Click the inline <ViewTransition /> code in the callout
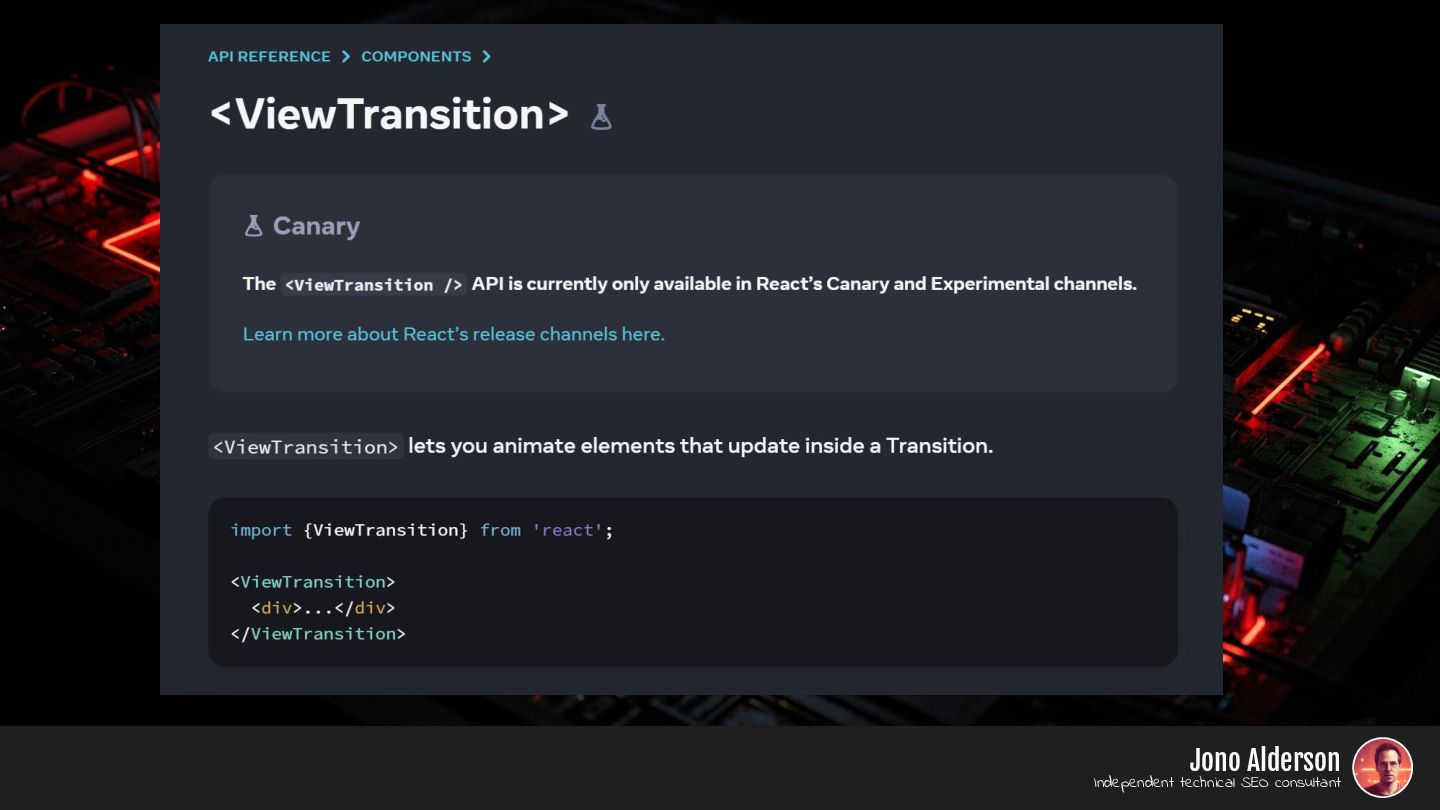 [x=374, y=284]
